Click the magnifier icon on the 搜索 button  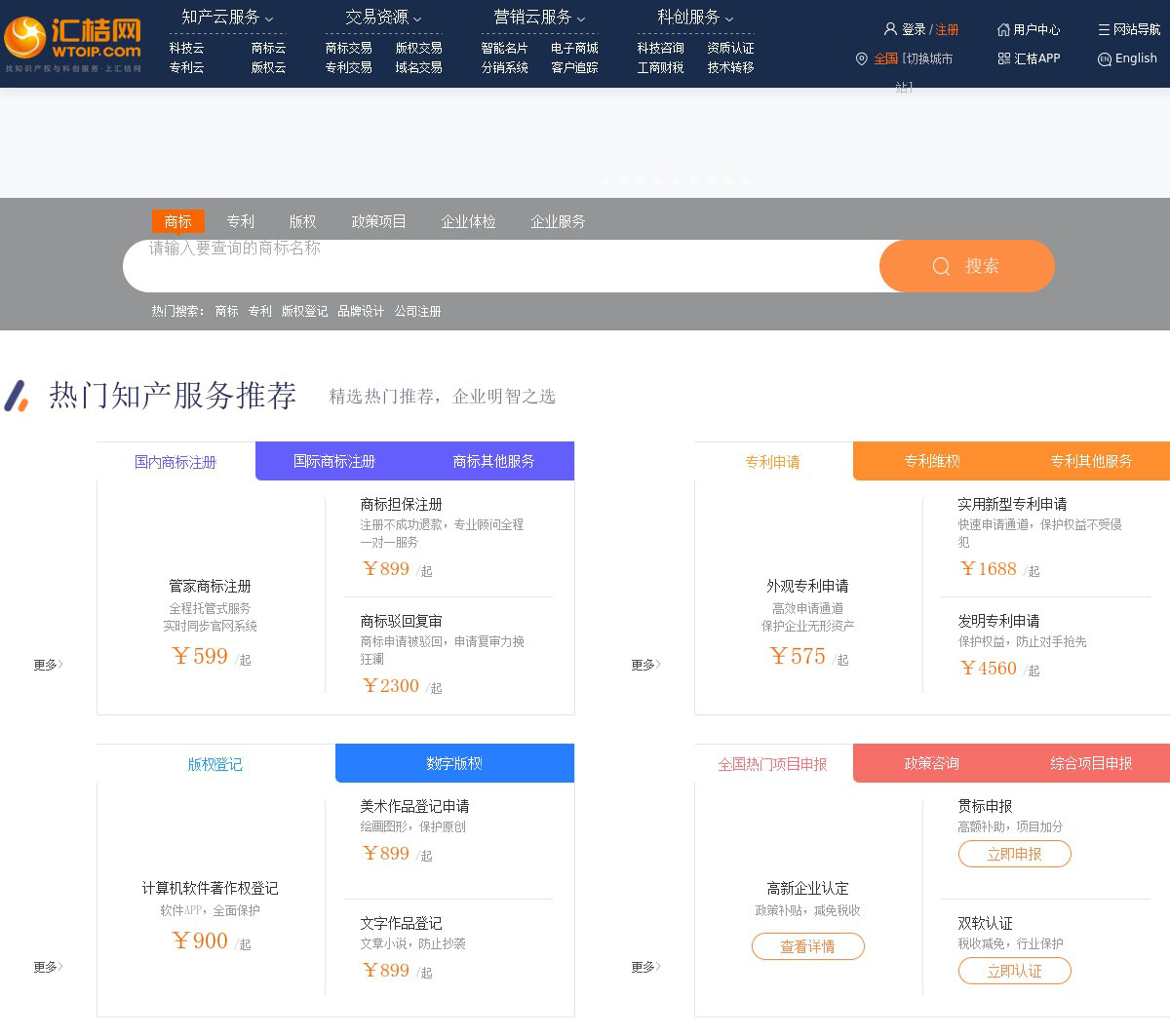coord(941,266)
